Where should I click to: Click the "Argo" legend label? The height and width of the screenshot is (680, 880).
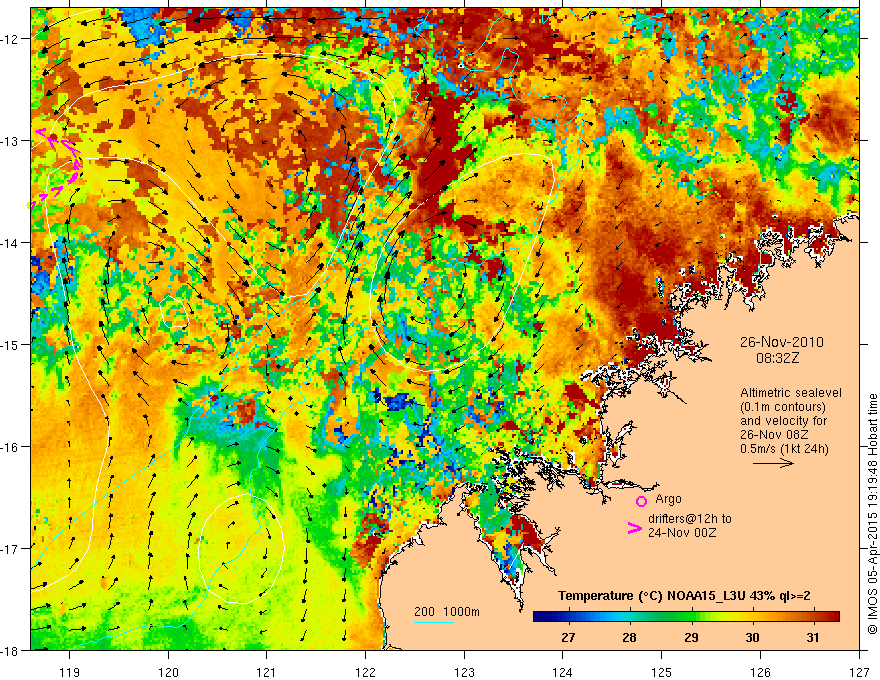[x=668, y=499]
